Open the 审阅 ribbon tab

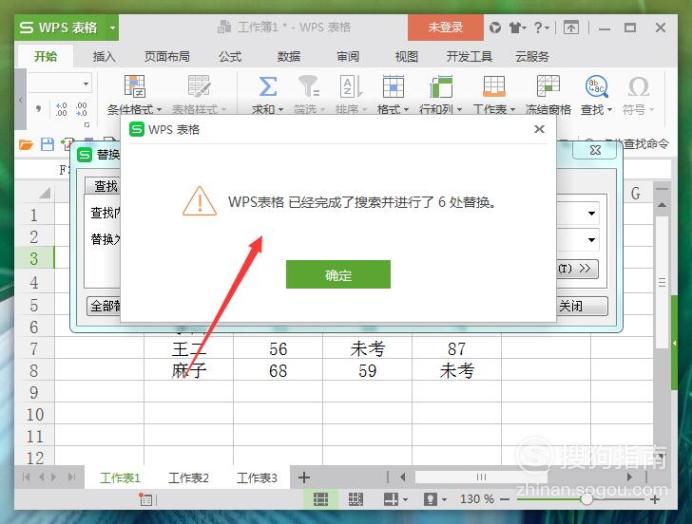point(348,57)
